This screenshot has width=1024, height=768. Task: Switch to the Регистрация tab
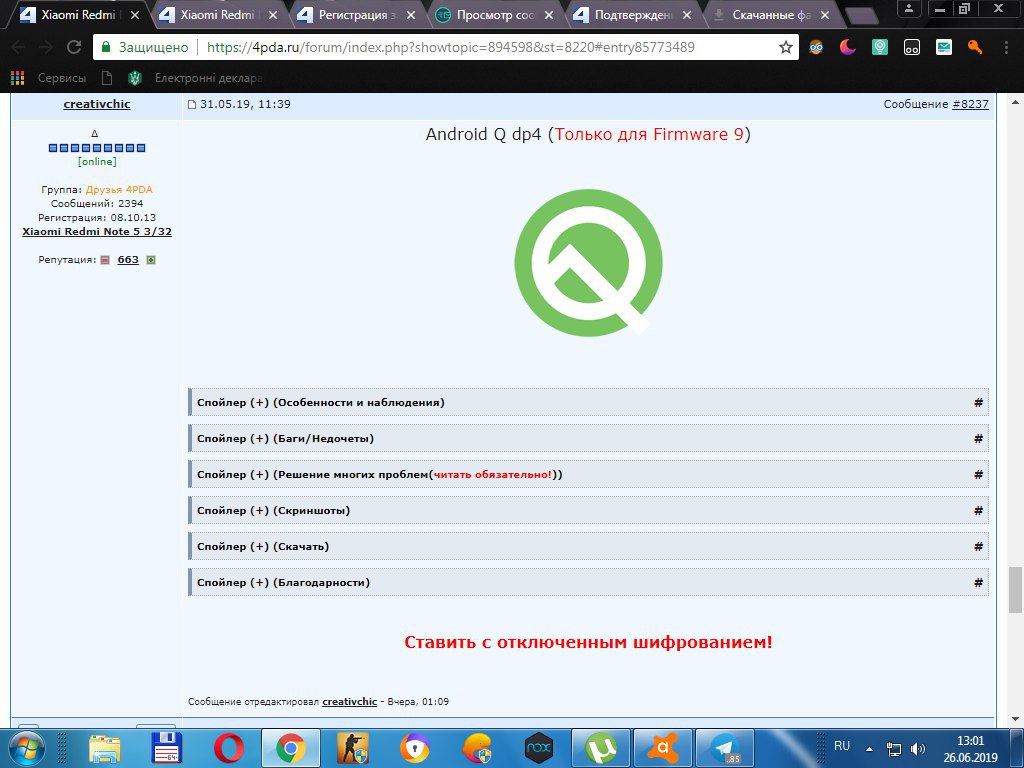pyautogui.click(x=356, y=14)
